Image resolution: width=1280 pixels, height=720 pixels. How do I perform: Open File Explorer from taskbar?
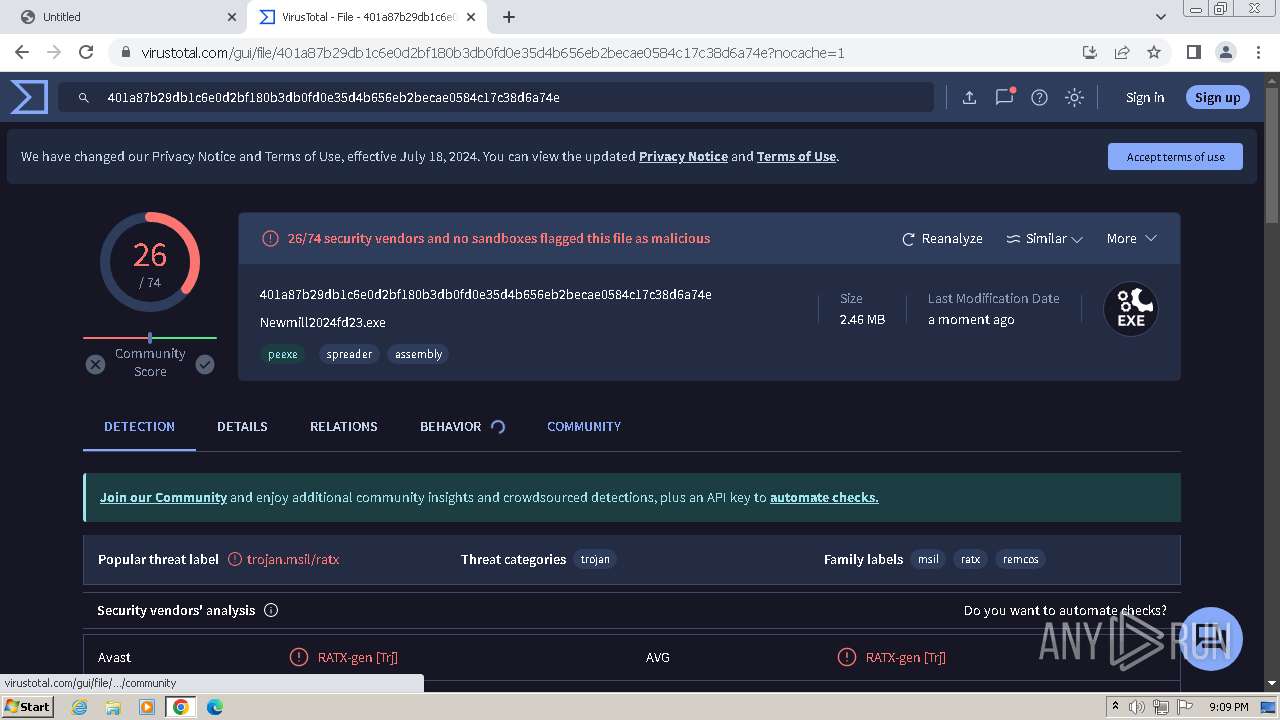tap(113, 707)
